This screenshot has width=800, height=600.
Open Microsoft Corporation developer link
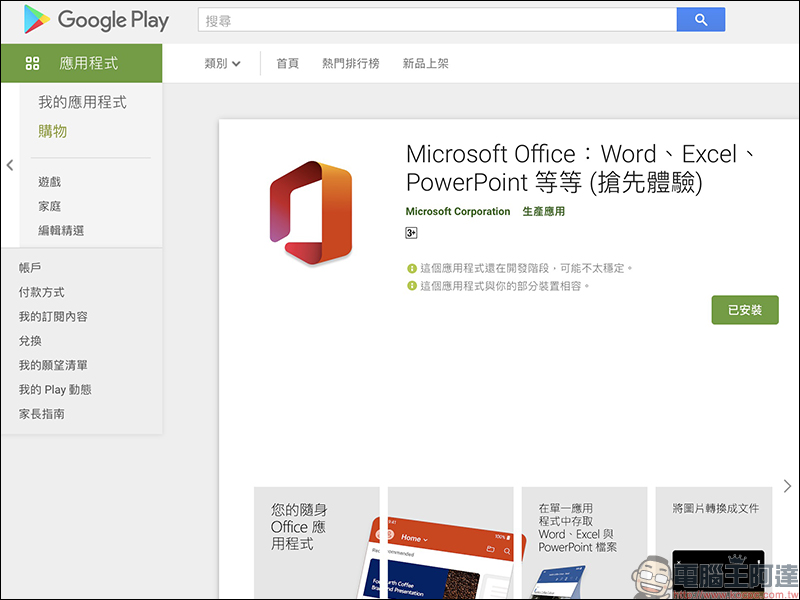pos(458,211)
